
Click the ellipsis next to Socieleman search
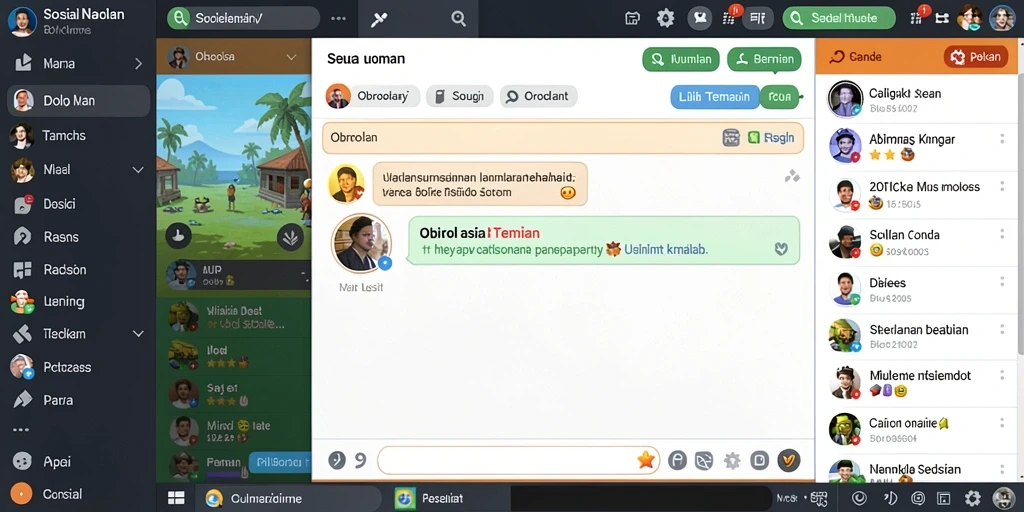(x=338, y=18)
